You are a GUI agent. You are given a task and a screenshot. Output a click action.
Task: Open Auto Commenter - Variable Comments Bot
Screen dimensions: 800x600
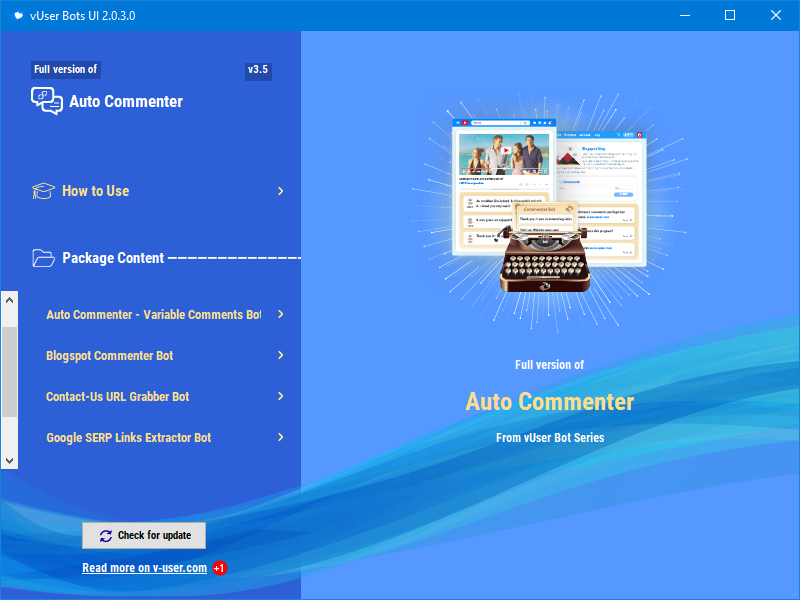coord(154,315)
